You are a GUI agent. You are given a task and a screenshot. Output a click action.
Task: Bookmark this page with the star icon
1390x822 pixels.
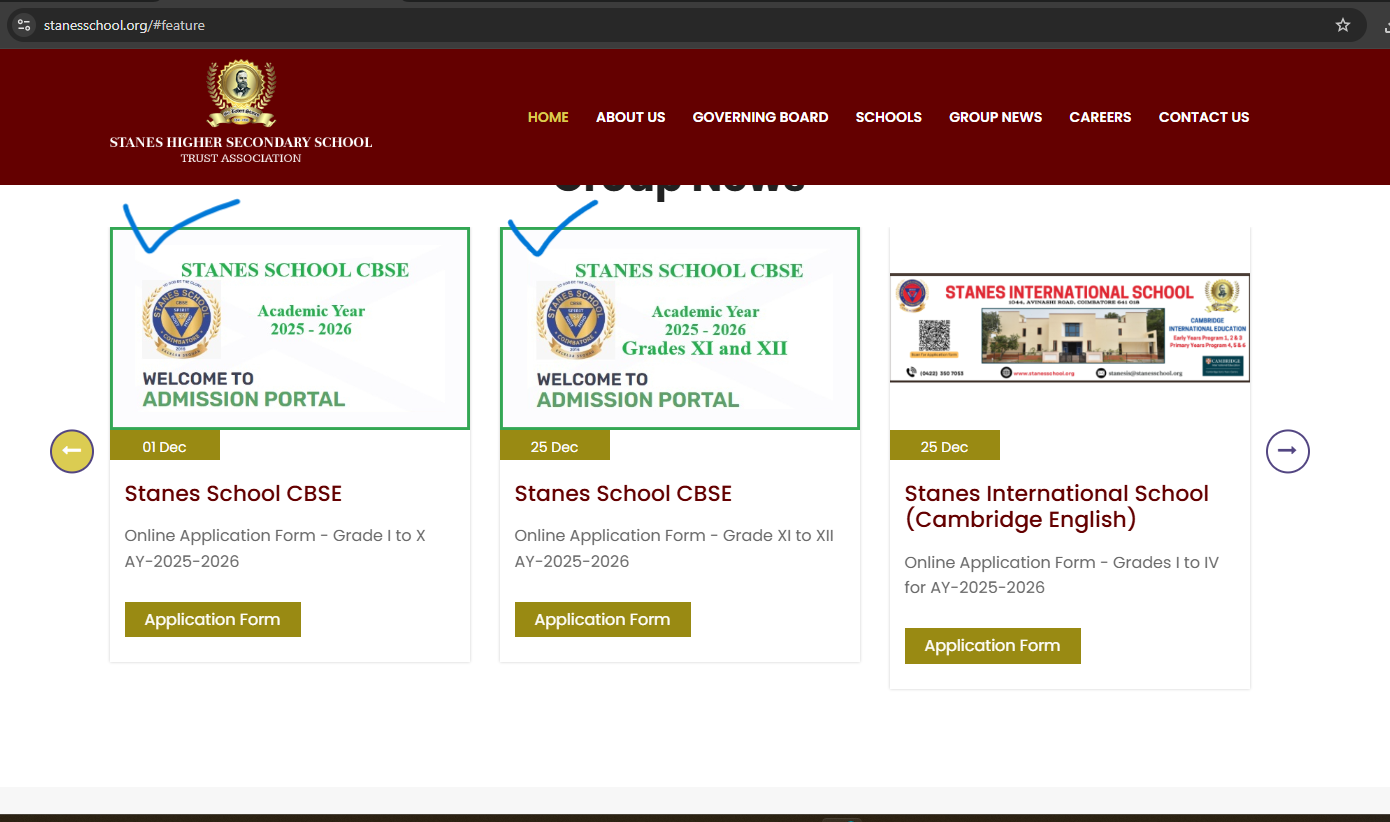tap(1343, 25)
